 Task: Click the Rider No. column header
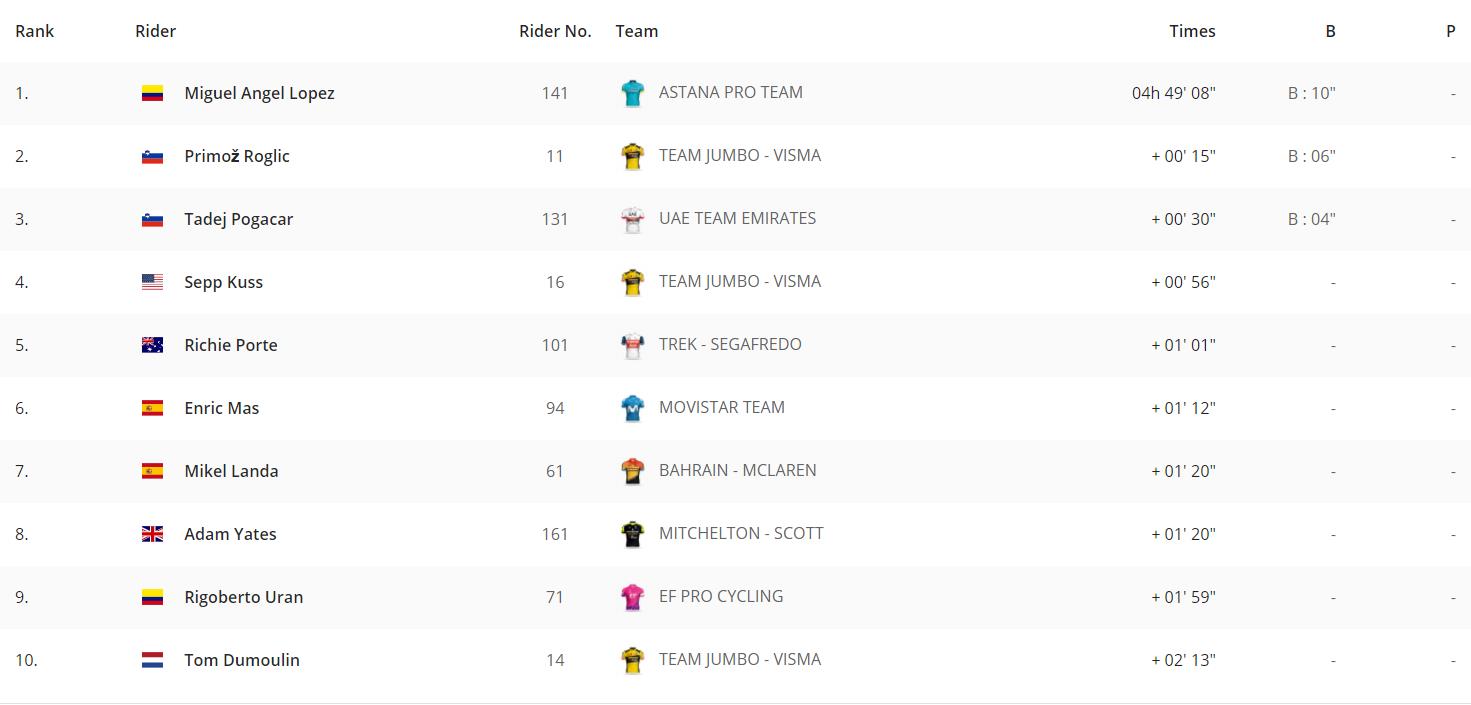coord(555,31)
